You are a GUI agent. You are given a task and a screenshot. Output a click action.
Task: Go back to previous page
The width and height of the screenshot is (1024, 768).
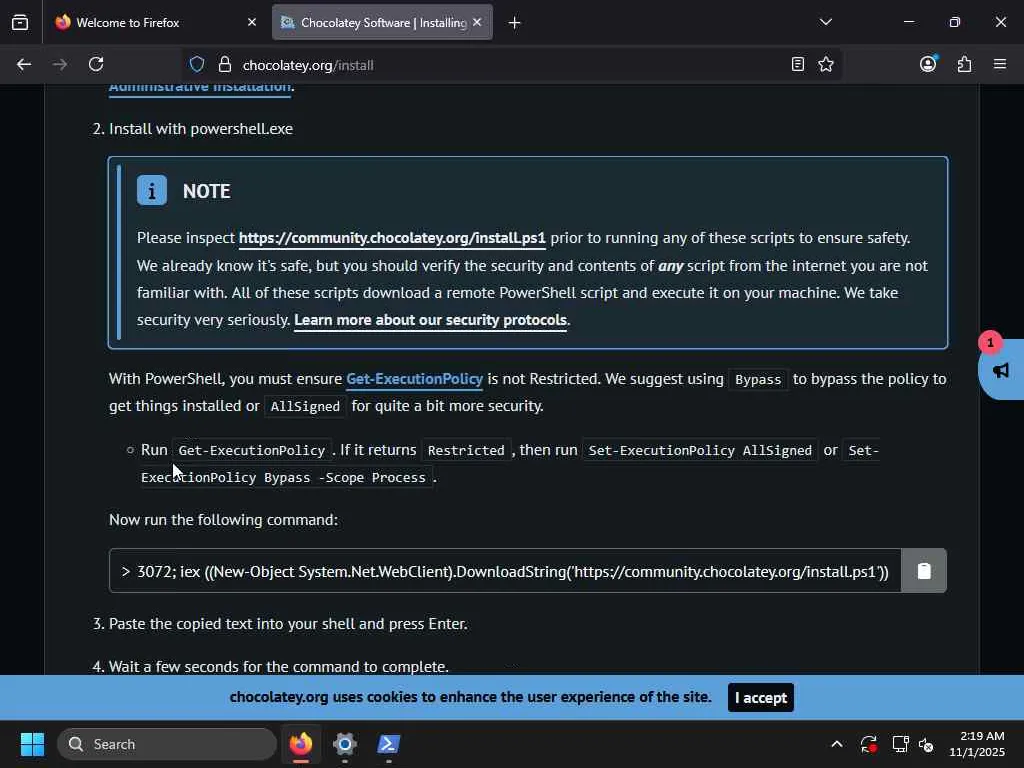tap(24, 65)
